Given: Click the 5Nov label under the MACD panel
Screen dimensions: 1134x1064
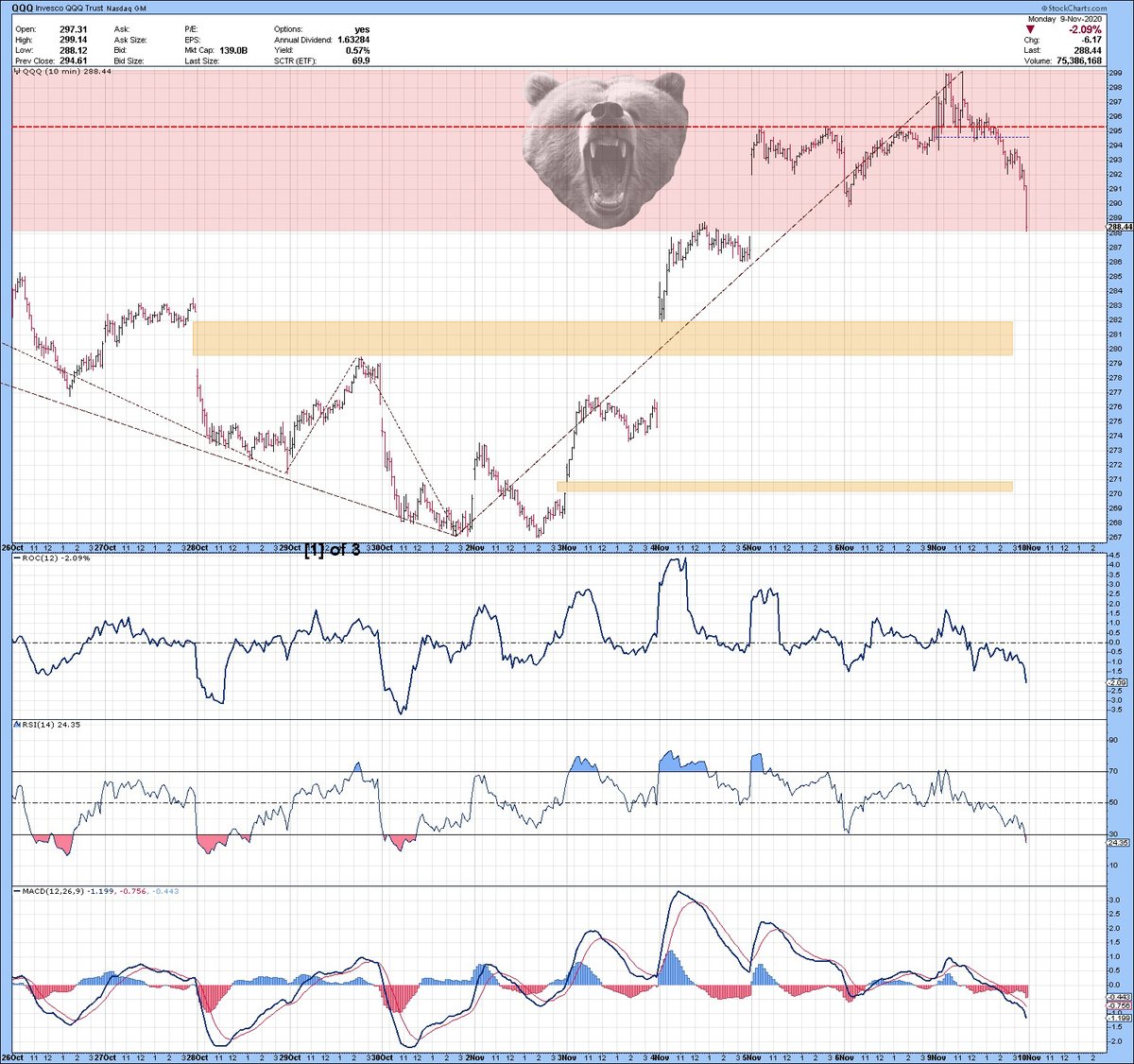Looking at the screenshot, I should (752, 1055).
